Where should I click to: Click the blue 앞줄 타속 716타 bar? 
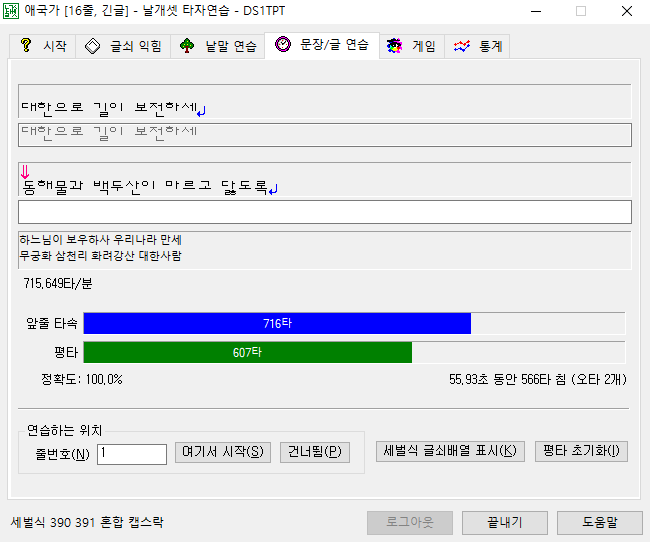click(x=277, y=323)
